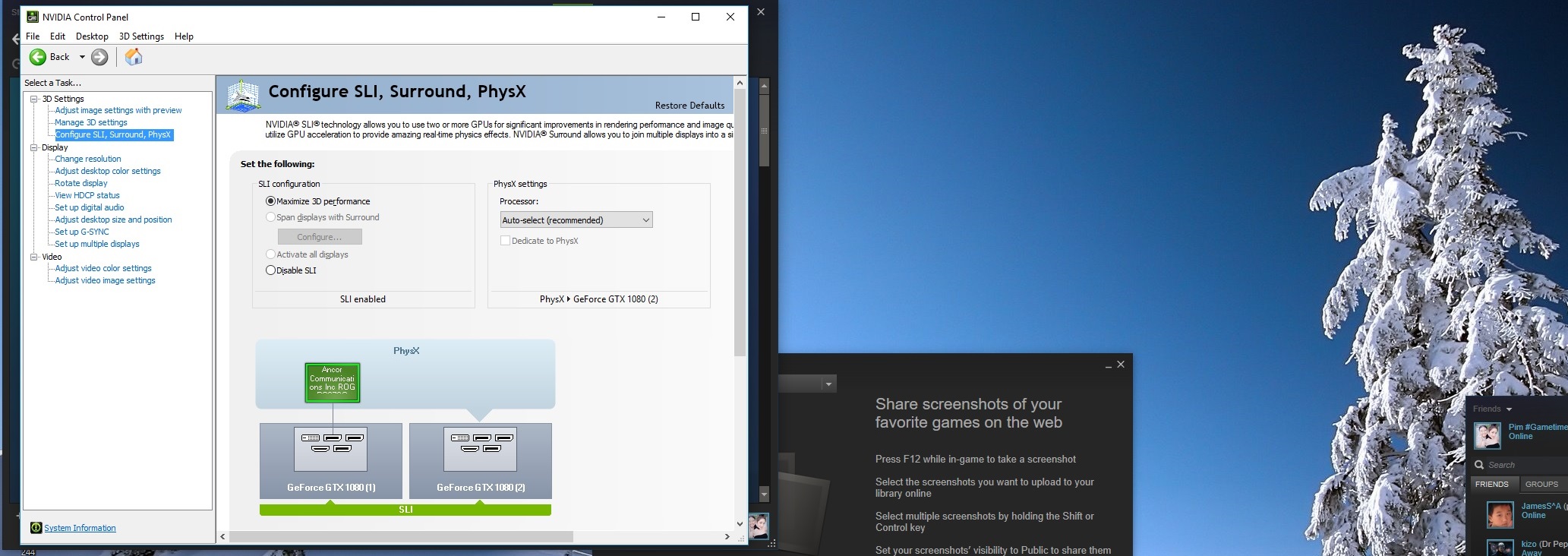The height and width of the screenshot is (556, 1568).
Task: Open Manage 3D settings
Action: coord(91,122)
